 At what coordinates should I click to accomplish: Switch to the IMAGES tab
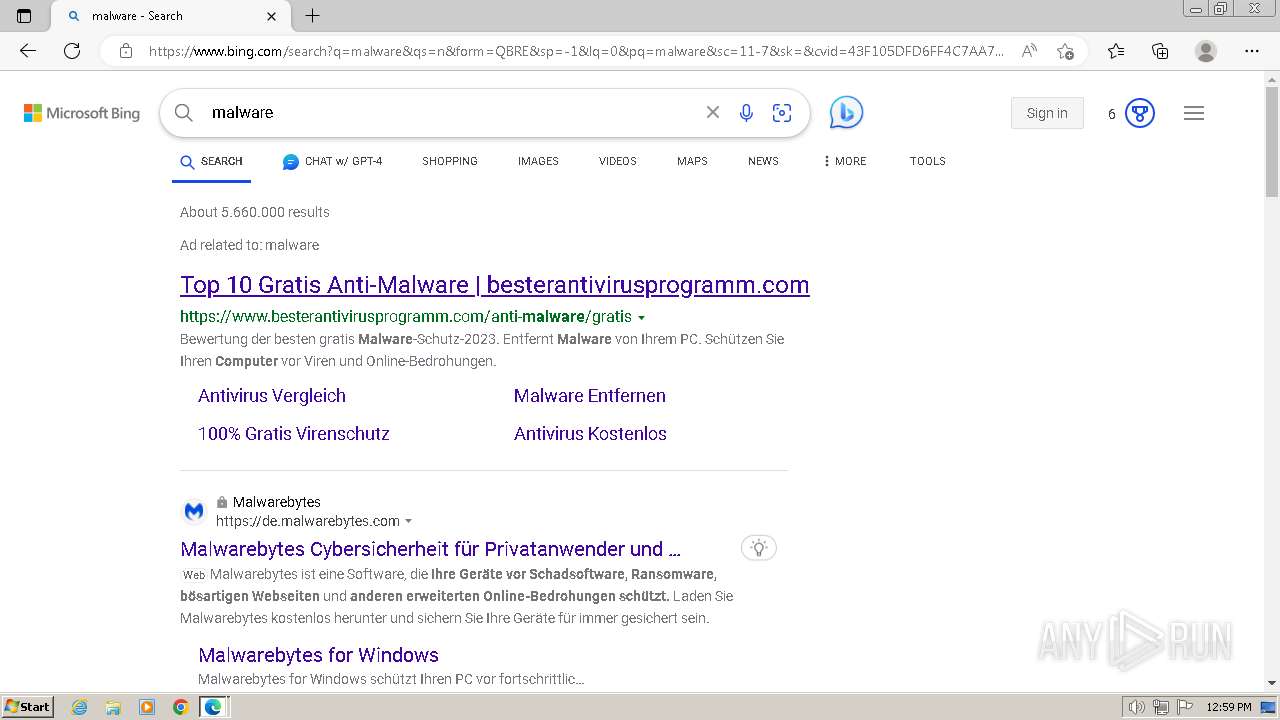tap(538, 161)
